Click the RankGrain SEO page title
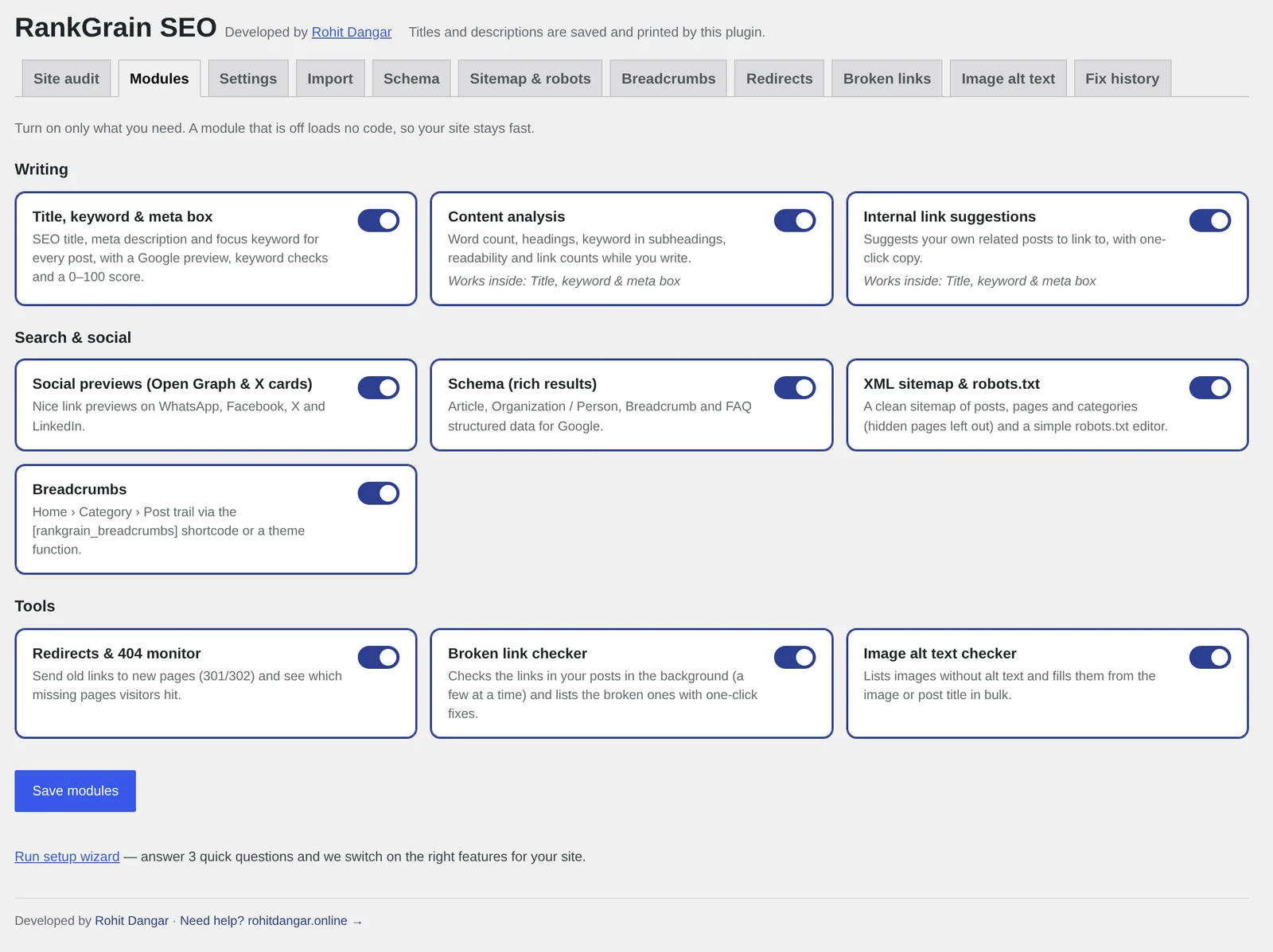The image size is (1273, 952). (115, 27)
